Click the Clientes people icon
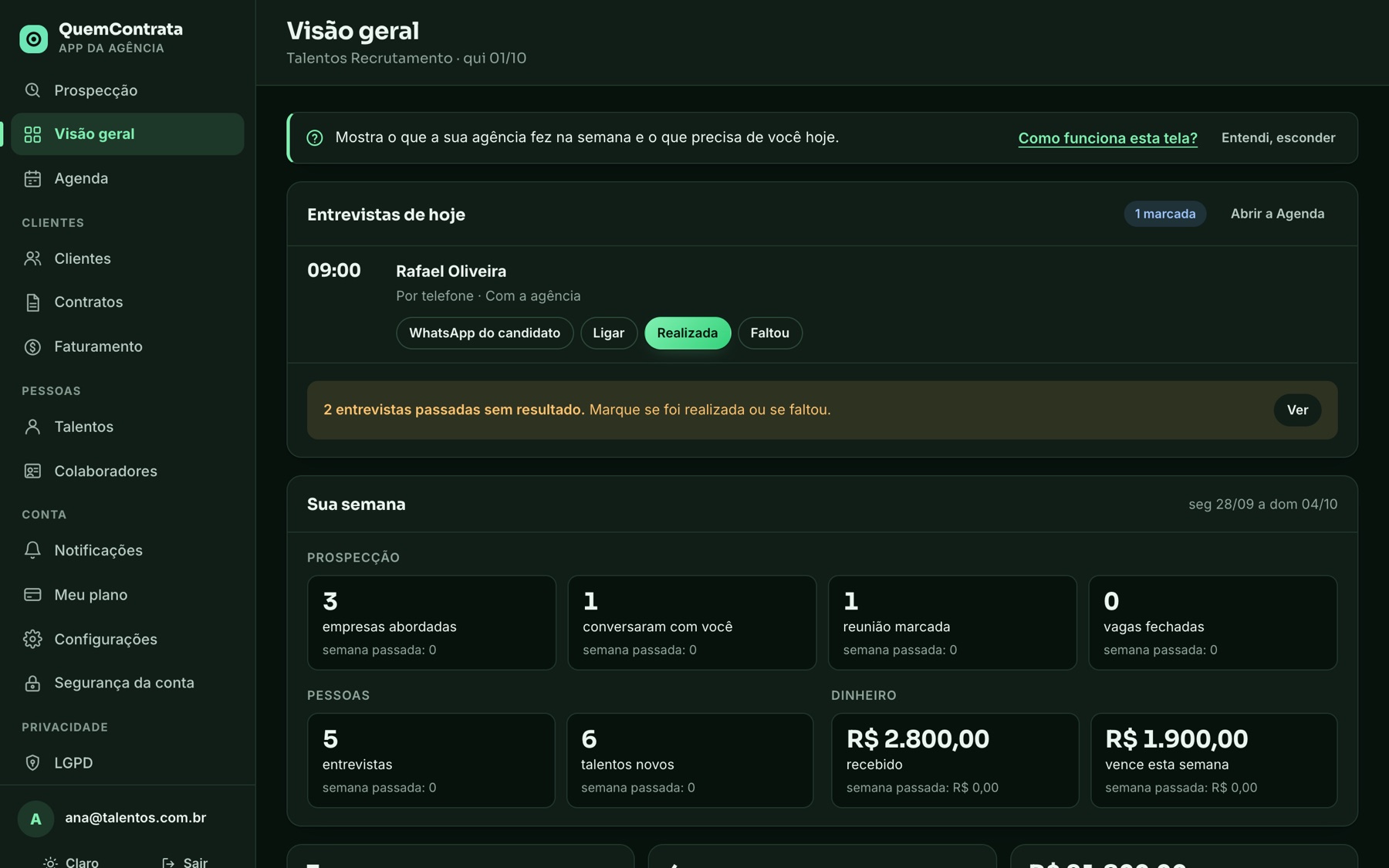 [x=32, y=258]
